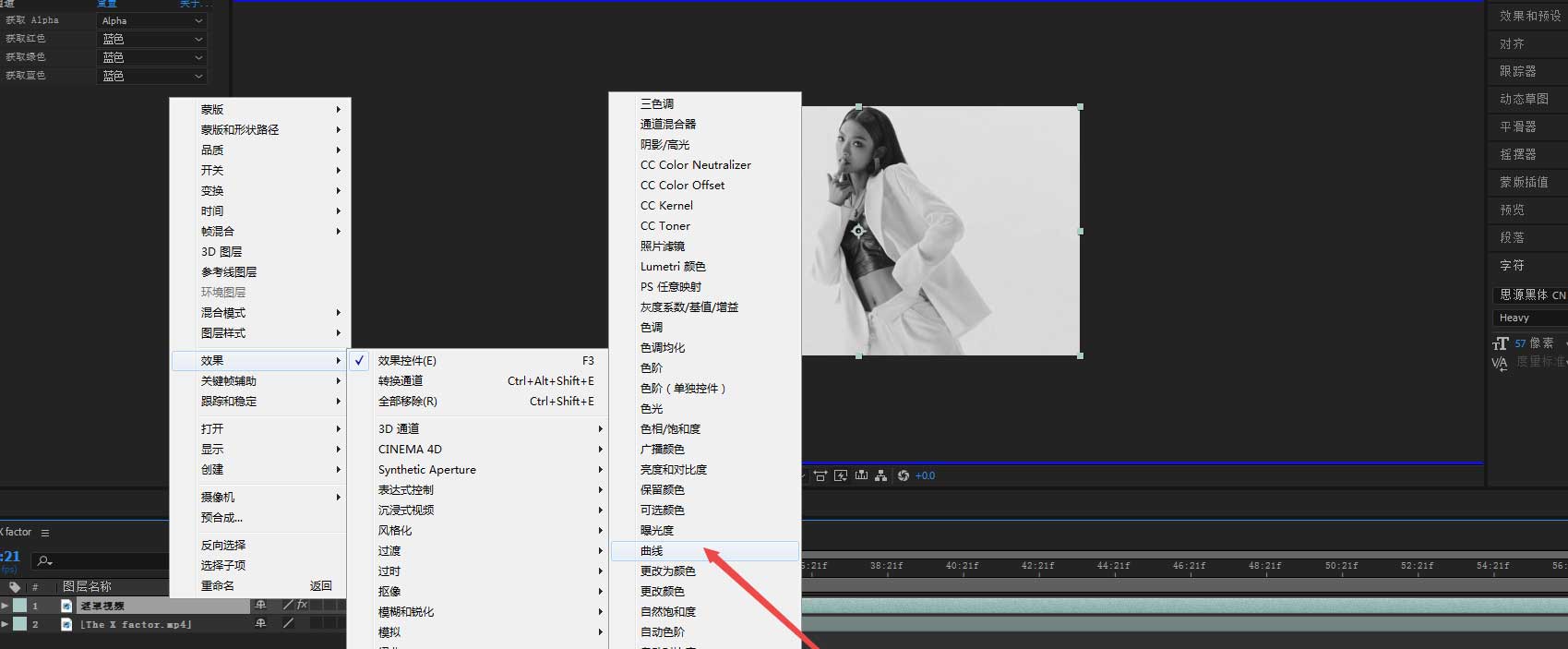Toggle shy switch on layer 1

pos(261,606)
